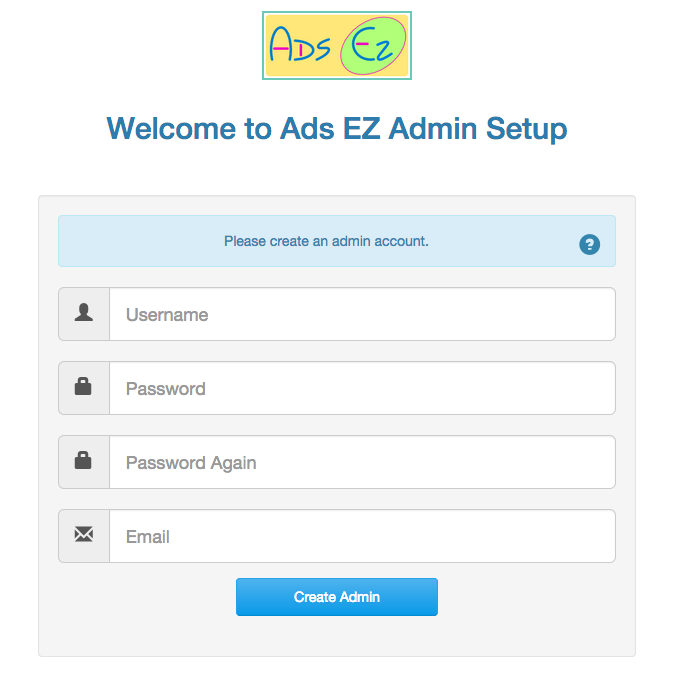Click the word Setup in the heading
Image resolution: width=678 pixels, height=699 pixels.
coord(526,129)
